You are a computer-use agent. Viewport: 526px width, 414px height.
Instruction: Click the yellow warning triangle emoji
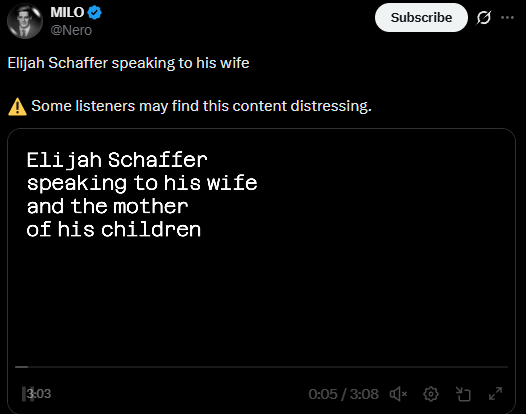tap(17, 107)
